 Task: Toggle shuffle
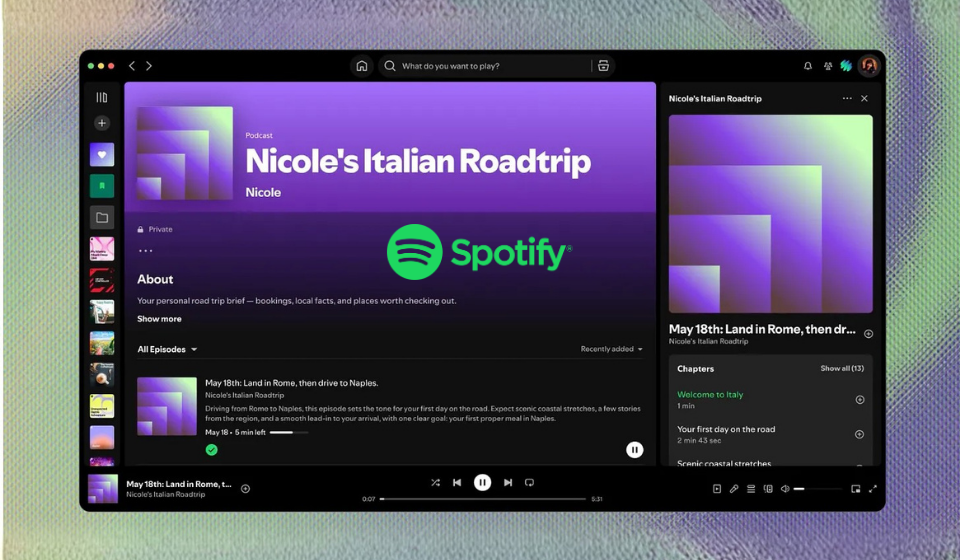pyautogui.click(x=435, y=482)
